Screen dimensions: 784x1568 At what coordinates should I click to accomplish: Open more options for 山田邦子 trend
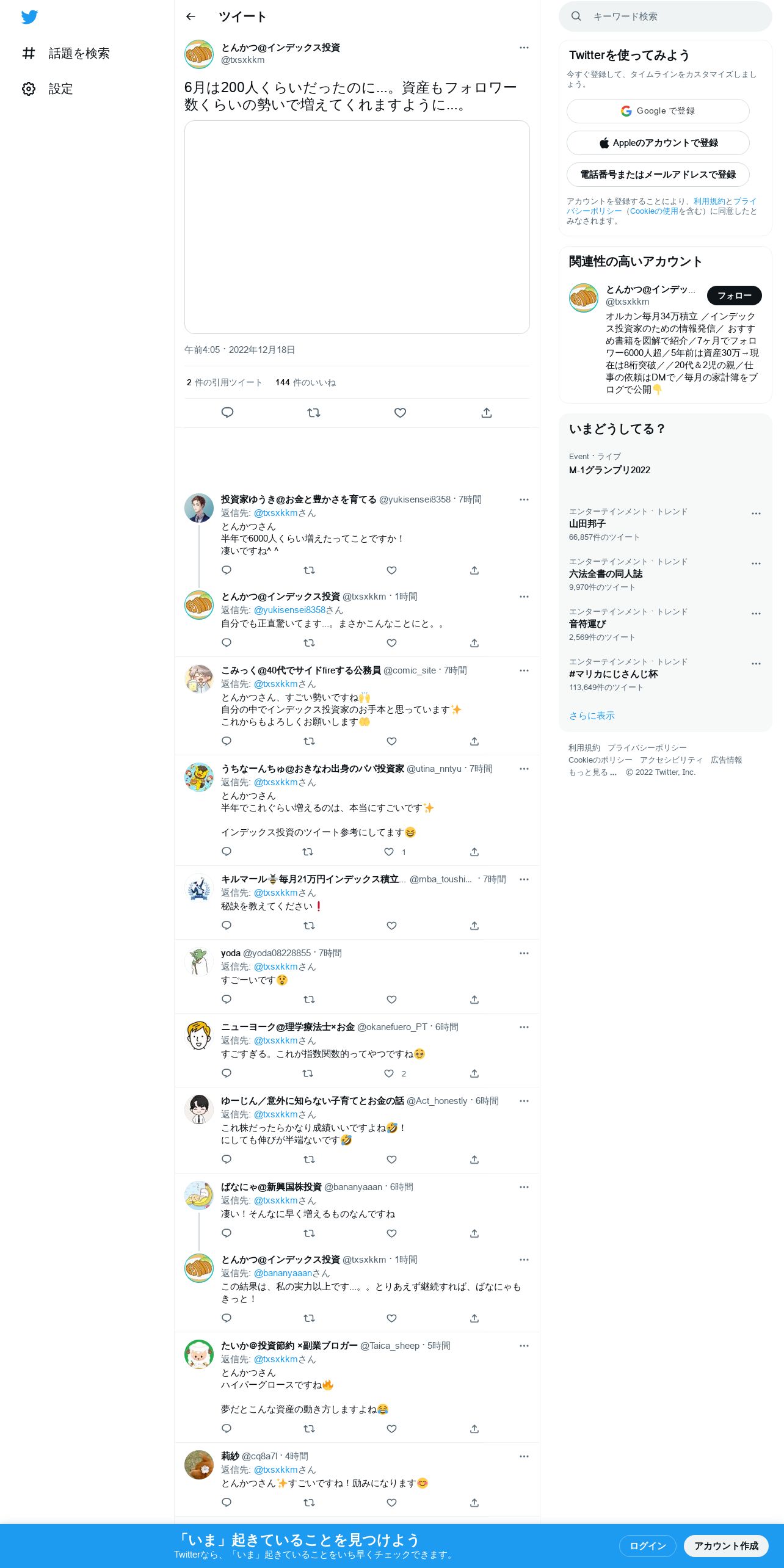click(x=756, y=514)
